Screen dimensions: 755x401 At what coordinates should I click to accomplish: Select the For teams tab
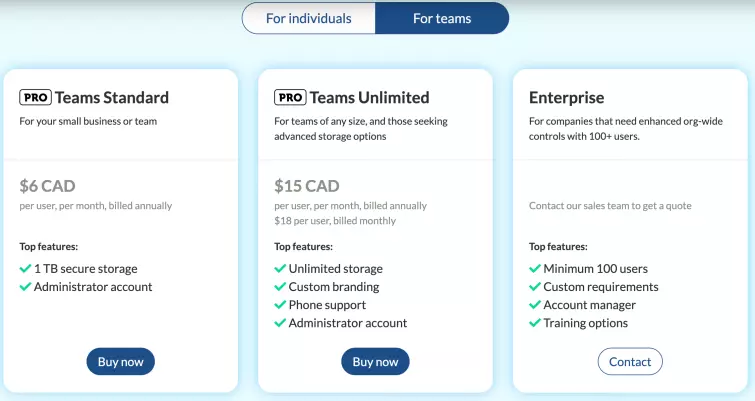(442, 18)
